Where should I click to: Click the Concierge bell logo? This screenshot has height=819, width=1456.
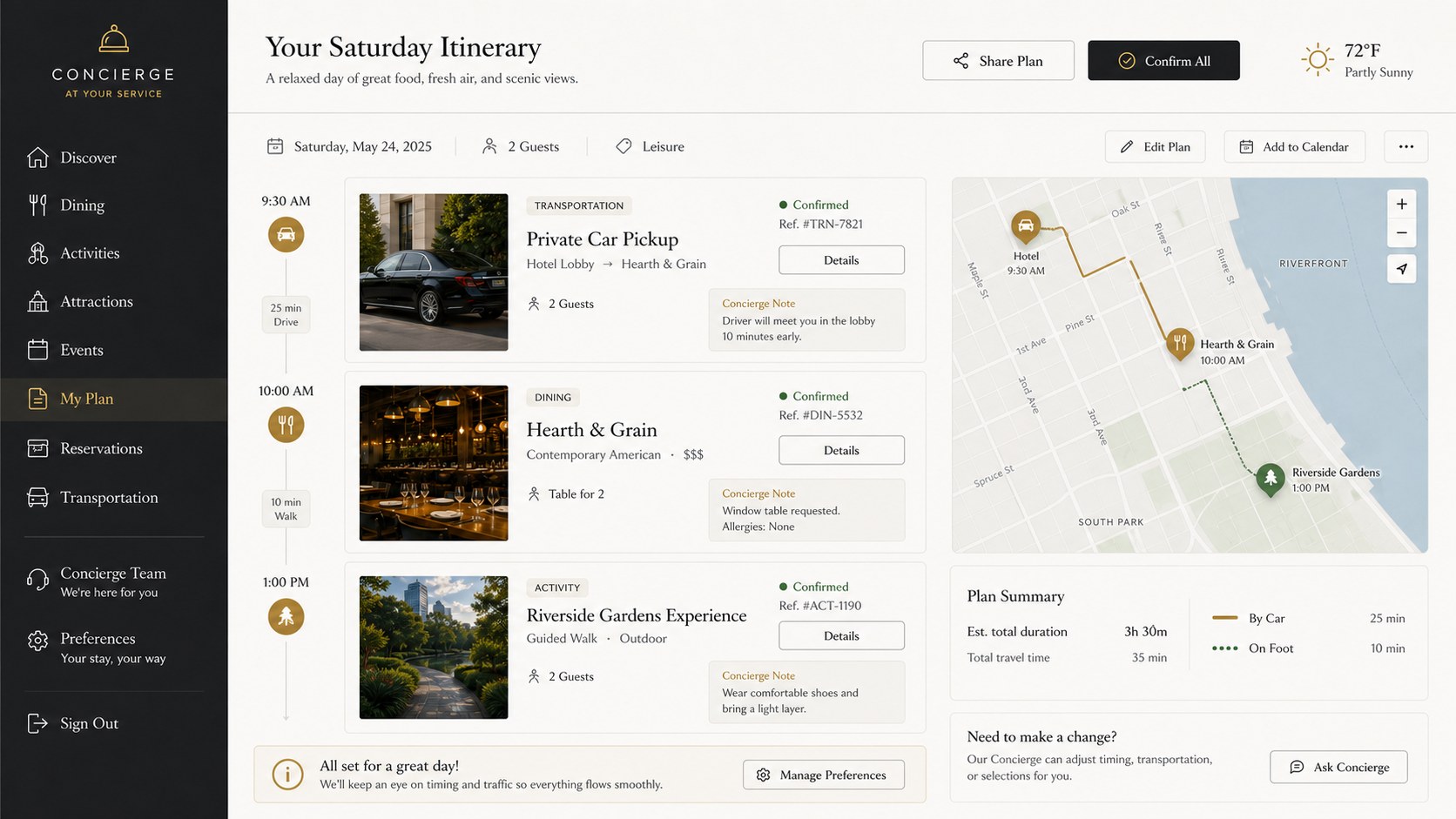click(113, 39)
